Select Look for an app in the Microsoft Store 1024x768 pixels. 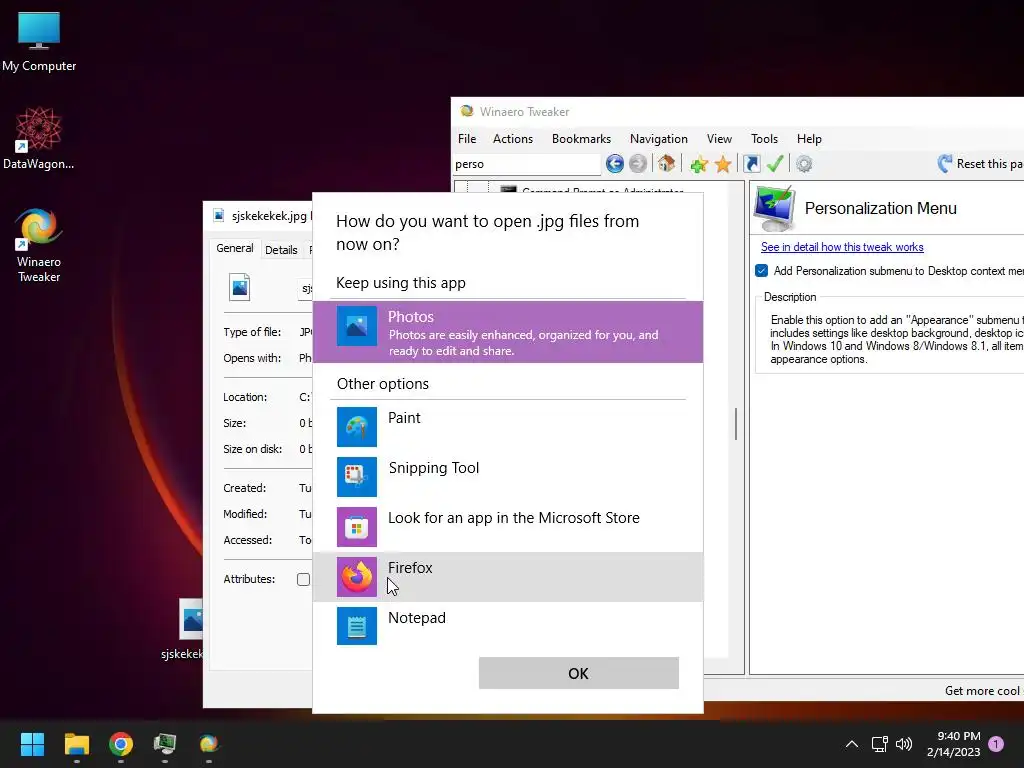tap(508, 527)
